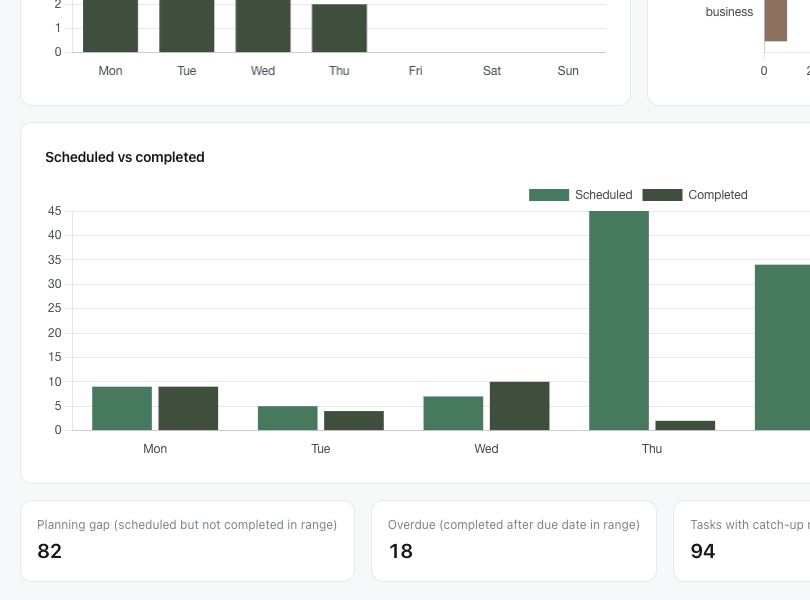Expand the Planning gap metric card
Image resolution: width=810 pixels, height=600 pixels.
click(x=187, y=540)
